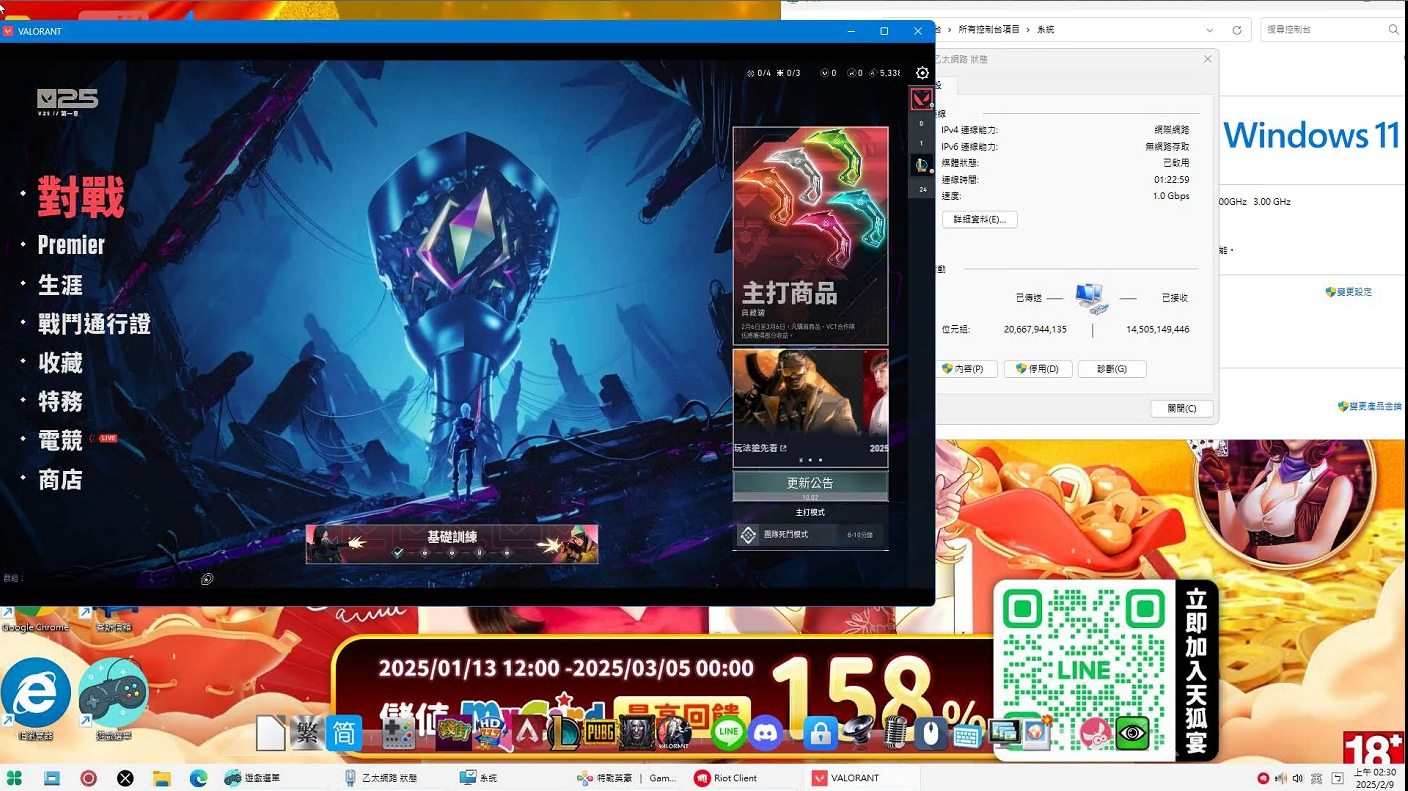Screen dimensions: 1408x791
Task: Select 團隊死鬥模式 team deathmatch mode
Action: [810, 535]
